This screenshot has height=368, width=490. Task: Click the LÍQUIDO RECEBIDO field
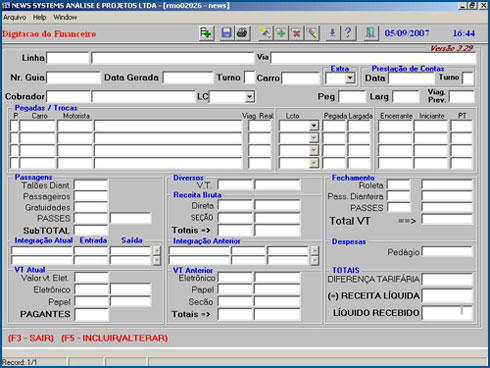447,313
